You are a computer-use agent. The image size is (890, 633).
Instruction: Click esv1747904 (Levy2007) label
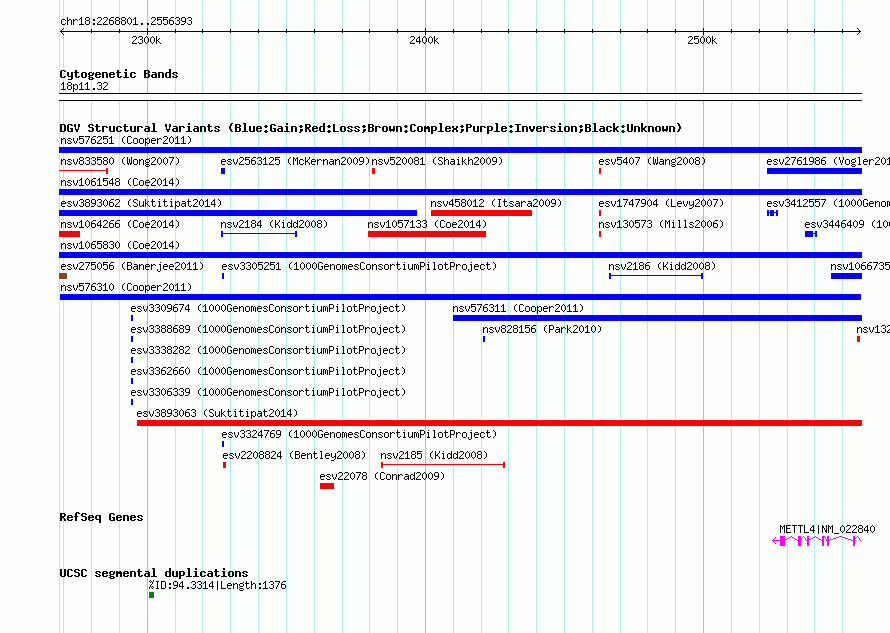click(x=661, y=203)
